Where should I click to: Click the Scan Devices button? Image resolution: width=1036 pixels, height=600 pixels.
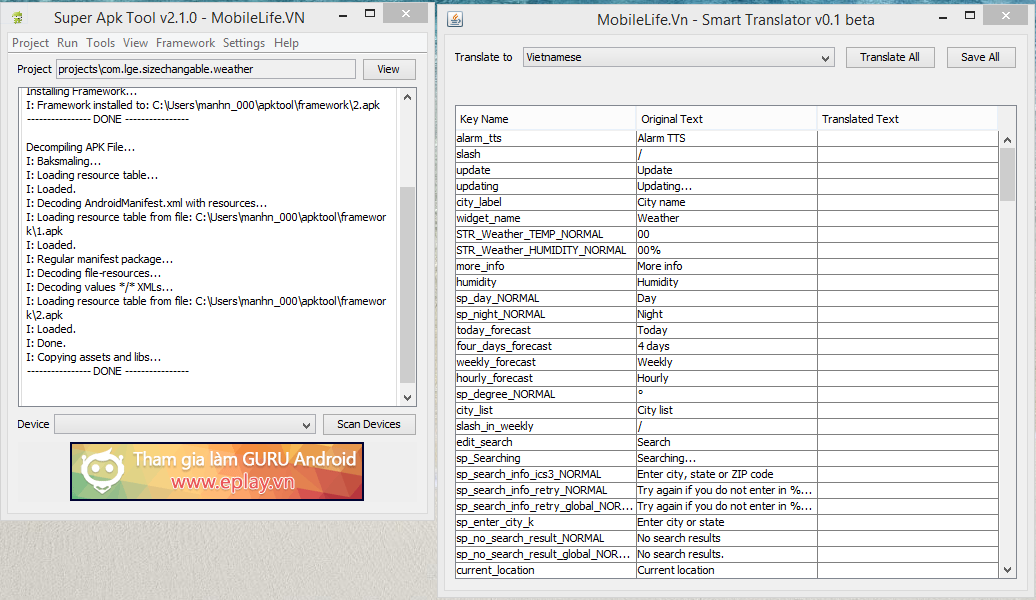point(368,424)
